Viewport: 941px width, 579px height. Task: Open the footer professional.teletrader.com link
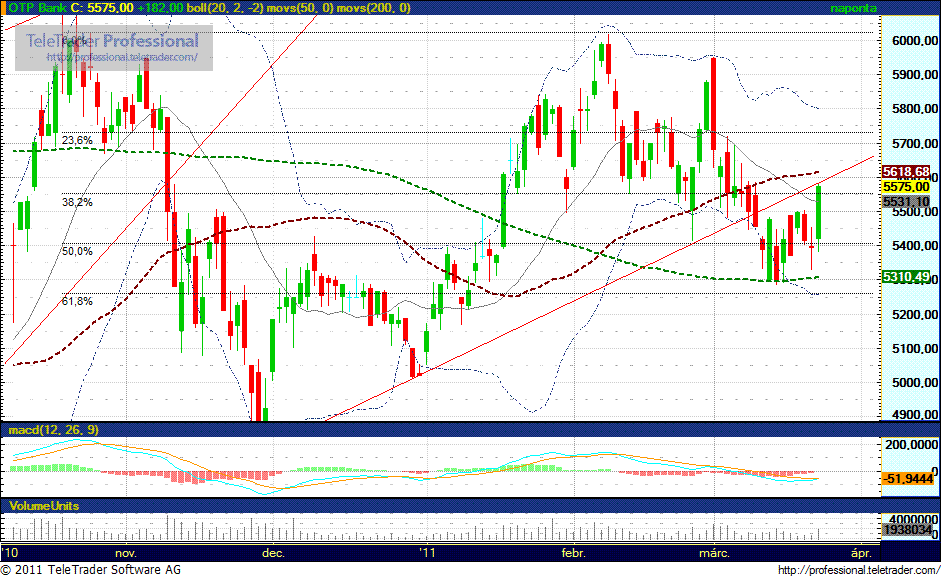tap(857, 570)
